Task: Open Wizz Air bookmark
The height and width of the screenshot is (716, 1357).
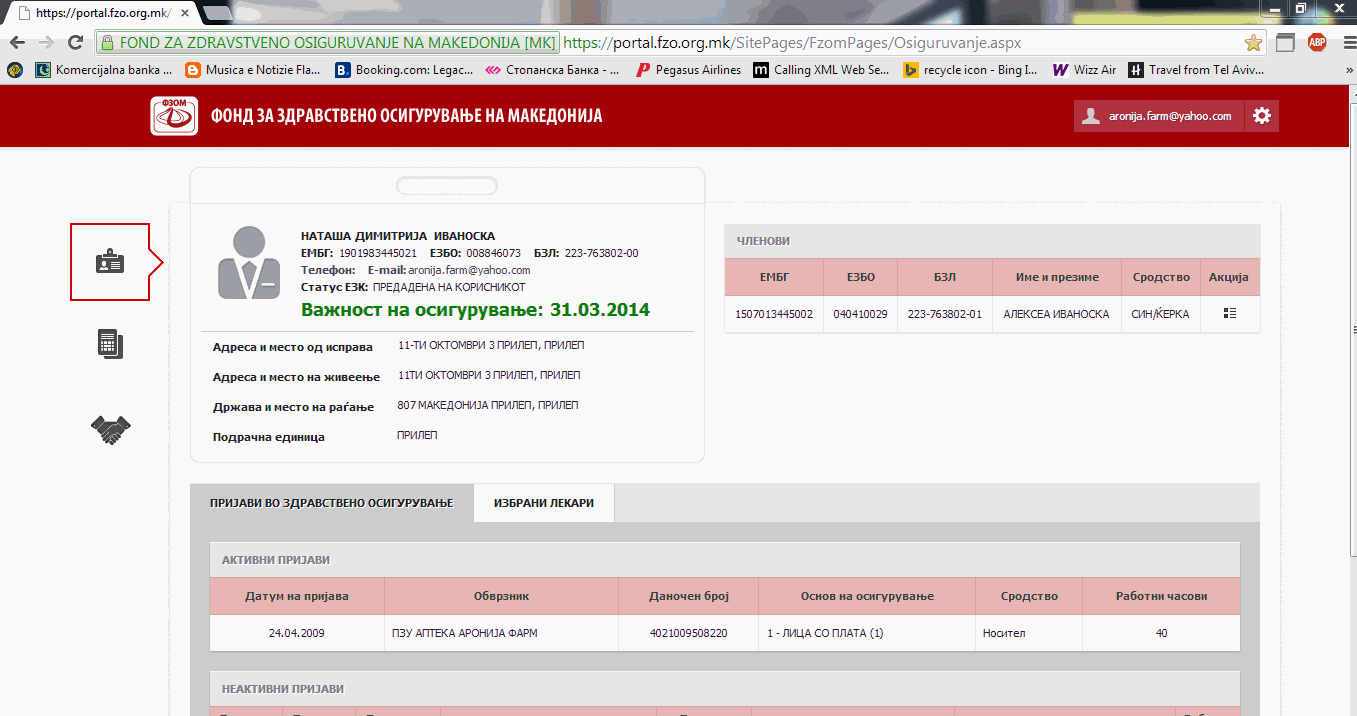Action: click(x=1085, y=70)
